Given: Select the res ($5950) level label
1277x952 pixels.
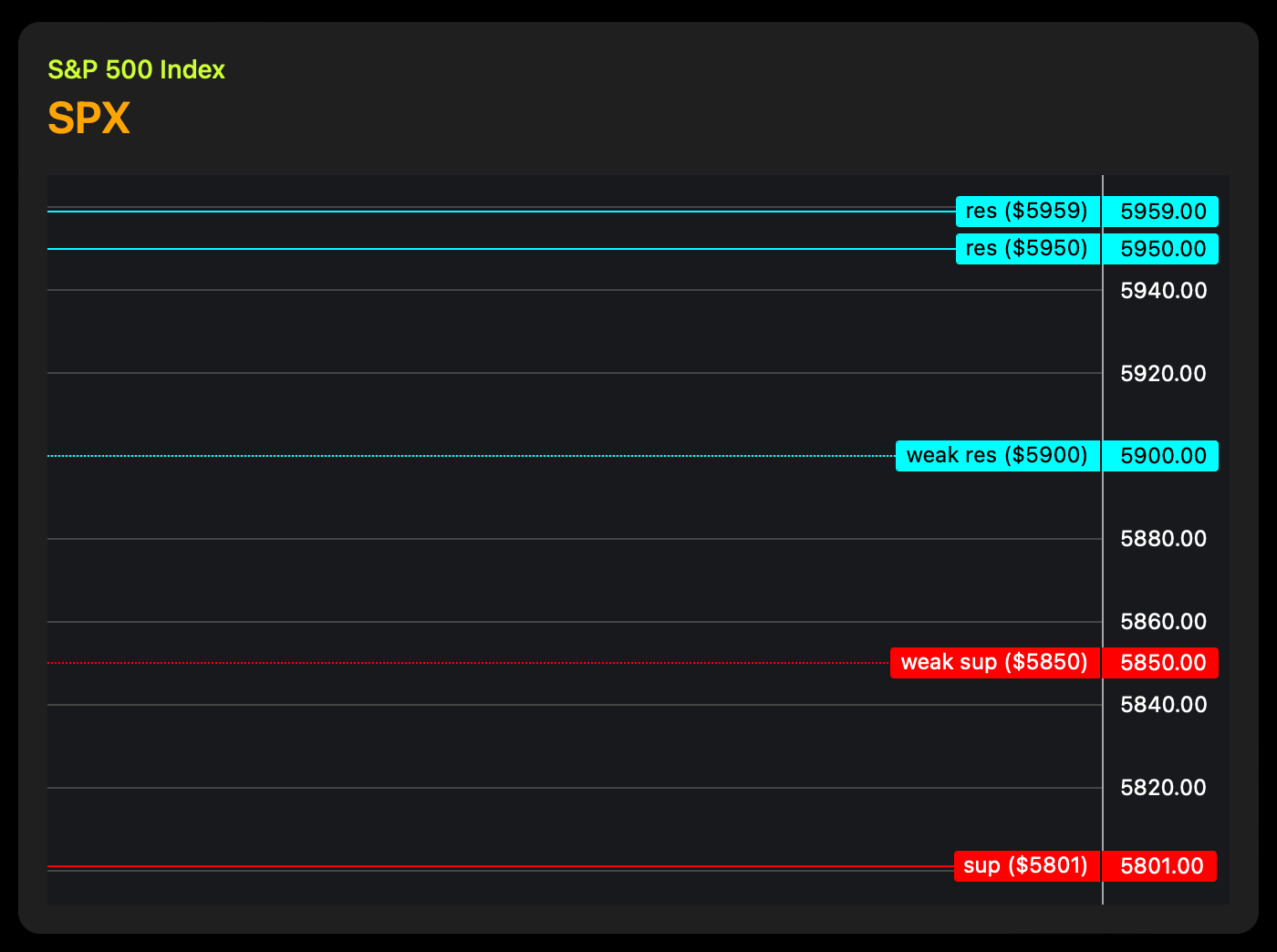Looking at the screenshot, I should pos(1028,249).
